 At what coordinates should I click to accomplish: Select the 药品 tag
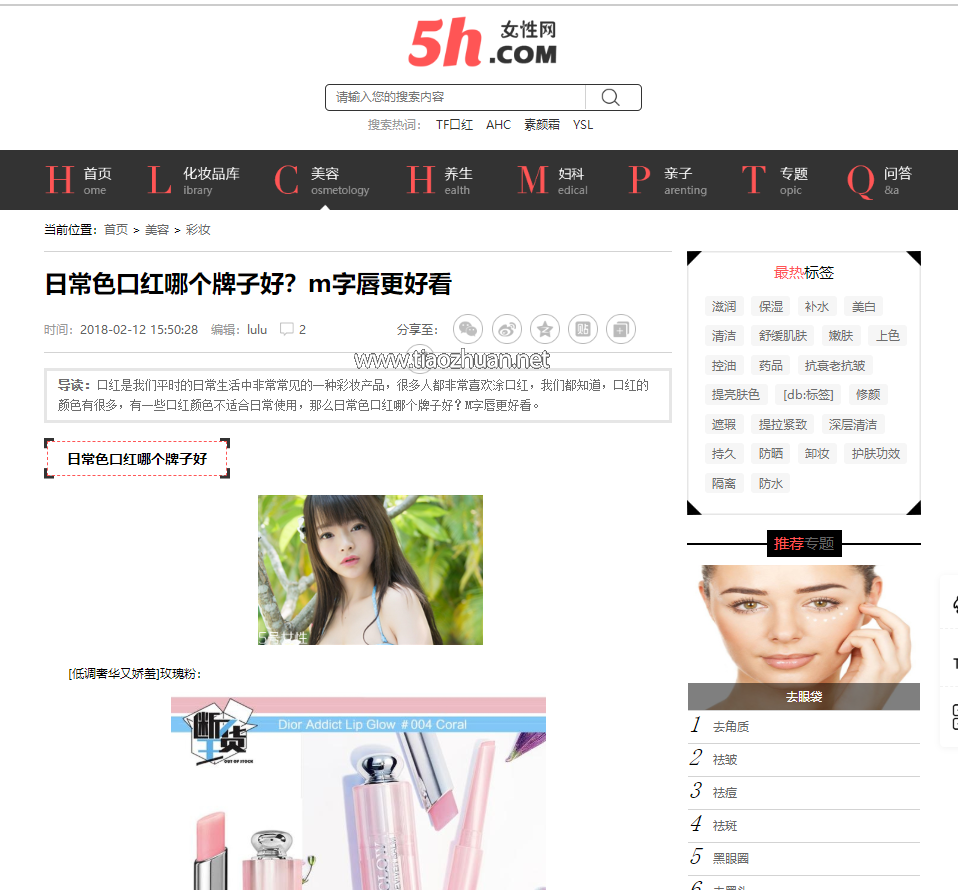[771, 366]
